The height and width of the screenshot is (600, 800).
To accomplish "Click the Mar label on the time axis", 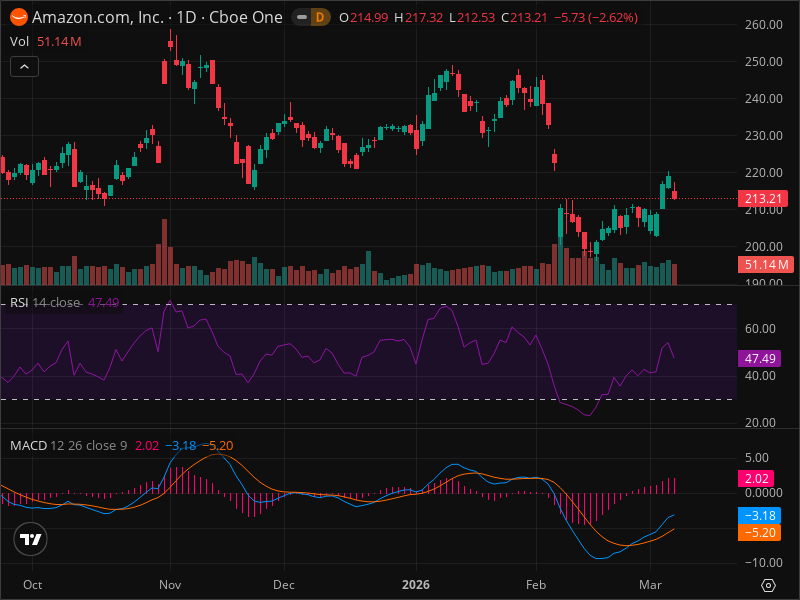I will point(651,585).
